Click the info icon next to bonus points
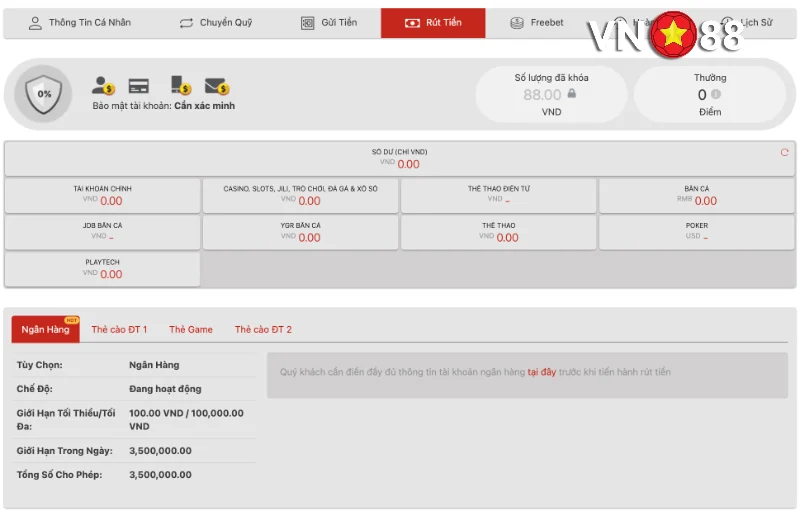This screenshot has width=800, height=511. point(716,95)
